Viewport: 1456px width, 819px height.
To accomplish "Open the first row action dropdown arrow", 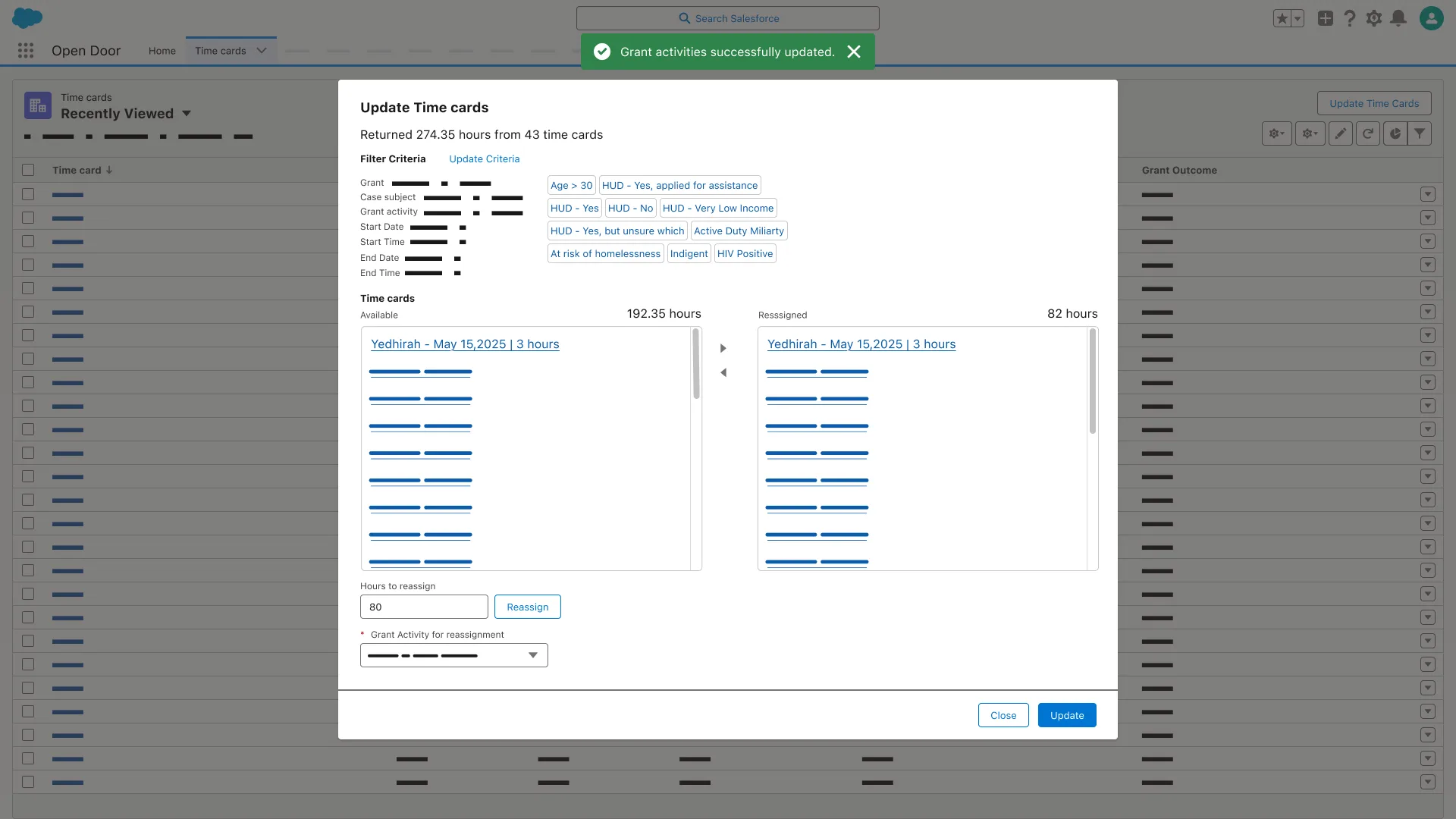I will pyautogui.click(x=1428, y=194).
